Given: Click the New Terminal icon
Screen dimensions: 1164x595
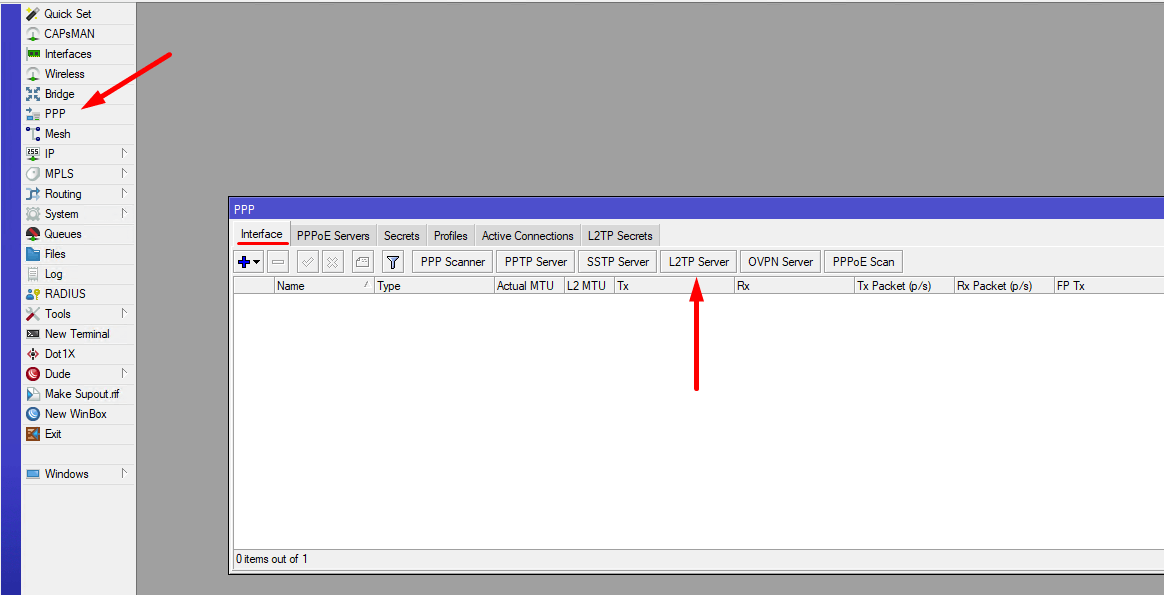Looking at the screenshot, I should point(33,335).
